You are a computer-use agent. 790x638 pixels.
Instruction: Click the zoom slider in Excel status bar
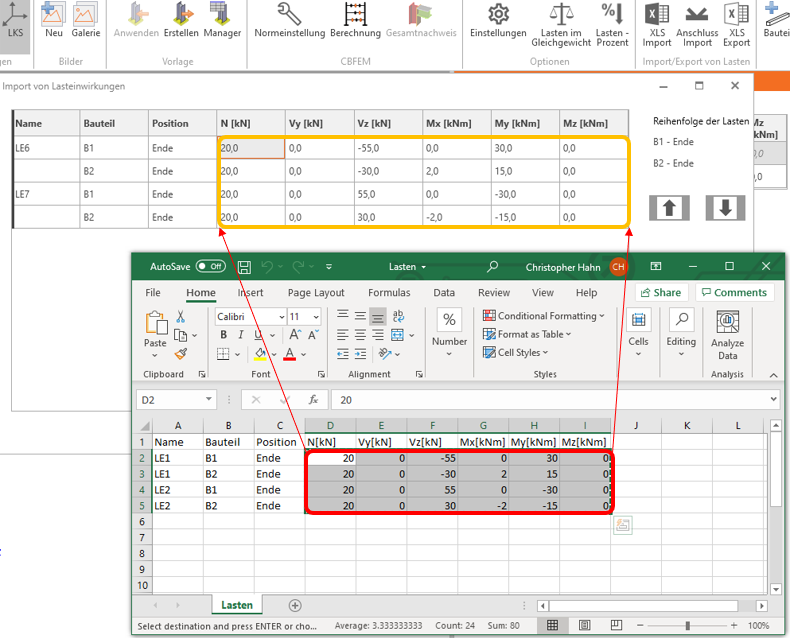tap(687, 626)
